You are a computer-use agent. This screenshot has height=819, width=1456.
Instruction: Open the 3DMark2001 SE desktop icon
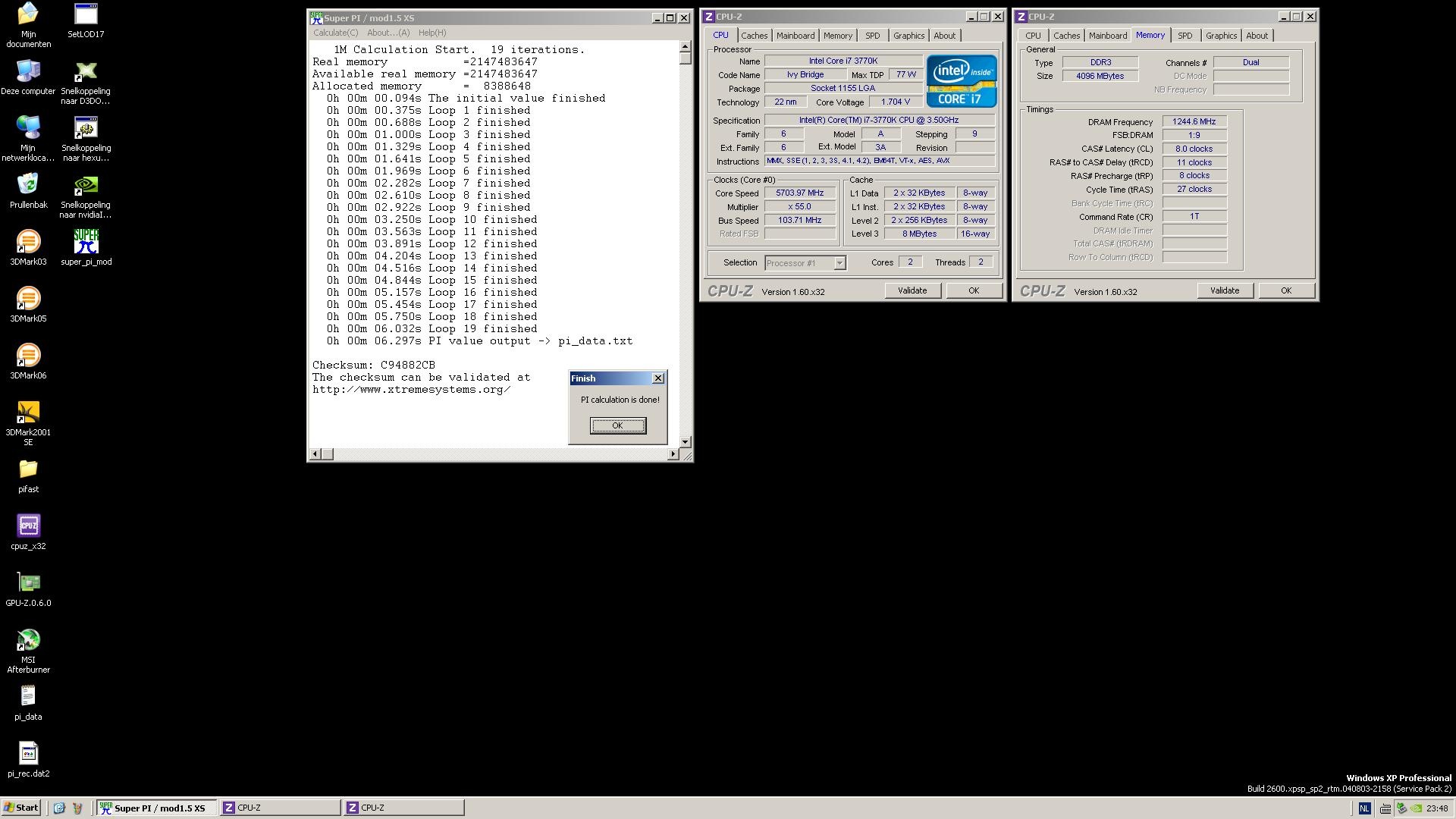click(x=28, y=413)
